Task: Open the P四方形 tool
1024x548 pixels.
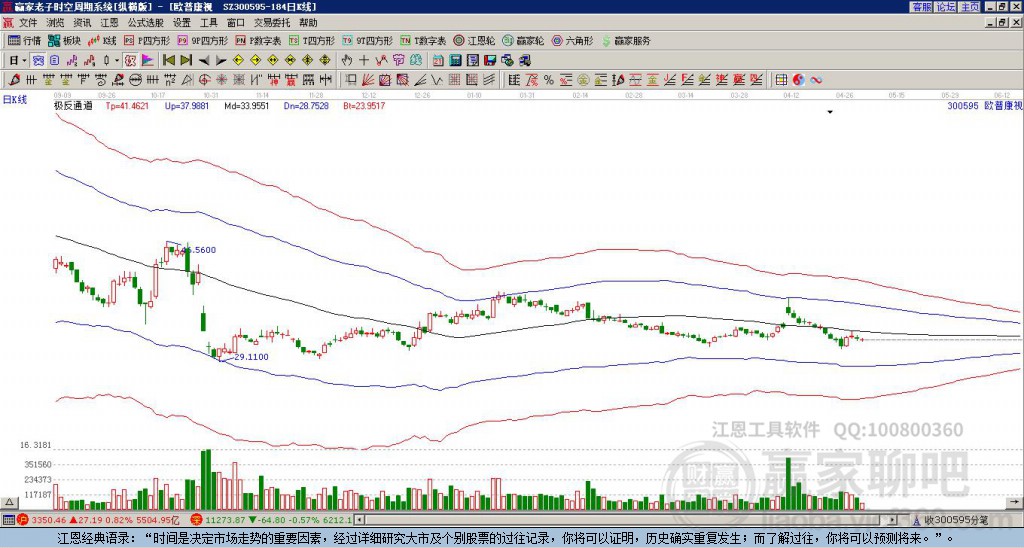Action: click(147, 40)
